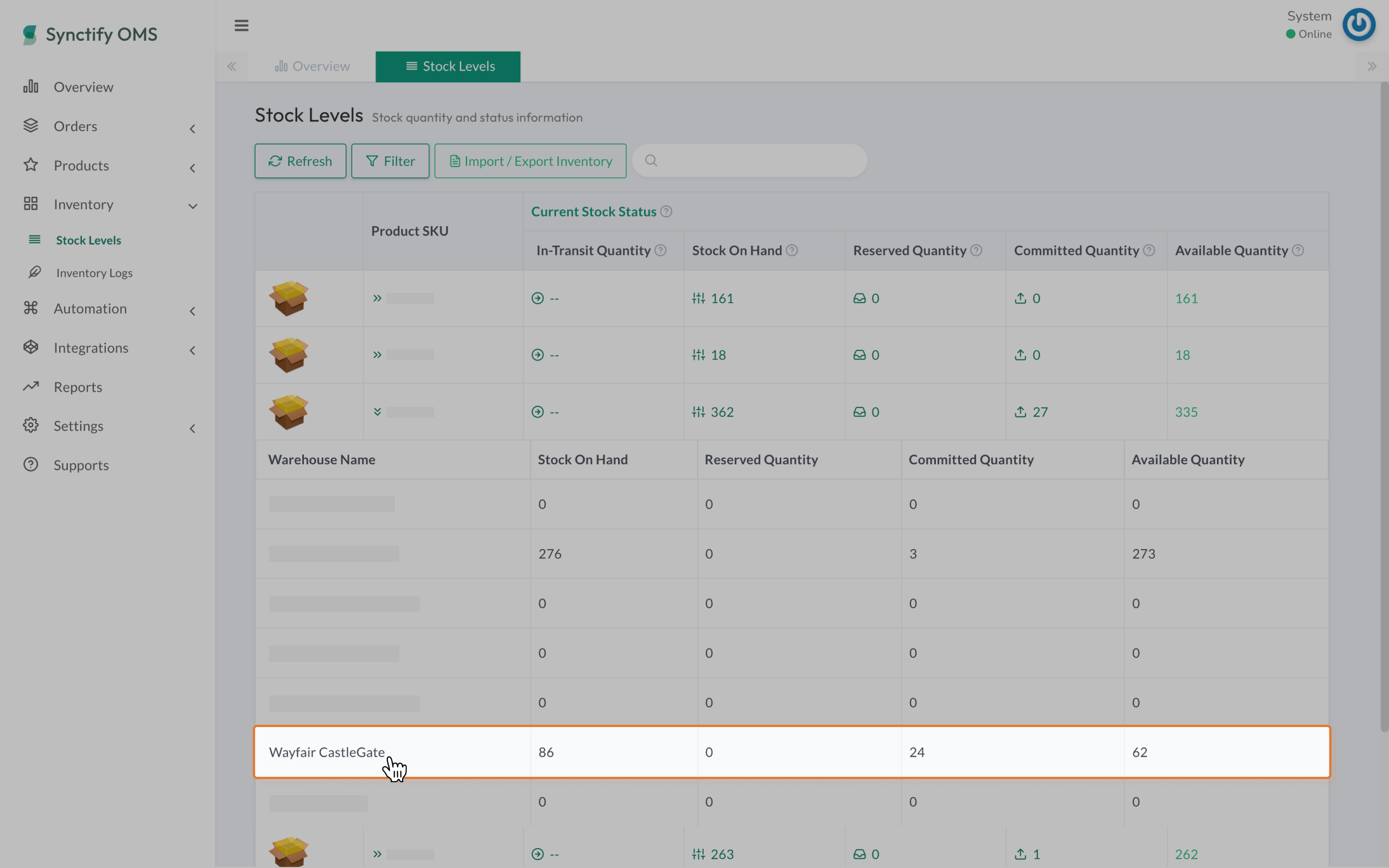Click the power icon avatar
Screen dimensions: 1389x868
tap(1359, 25)
